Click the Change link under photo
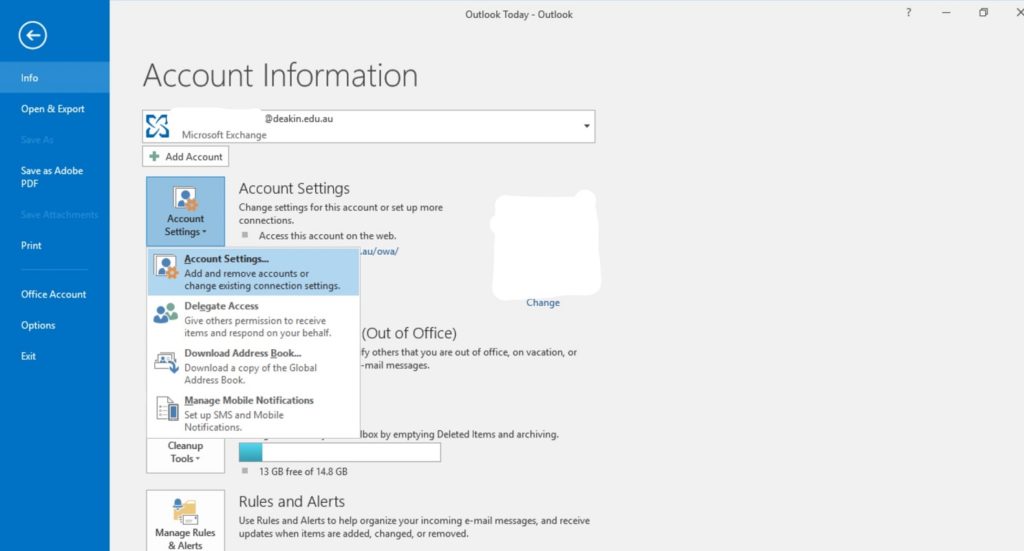The width and height of the screenshot is (1024, 551). click(x=543, y=303)
